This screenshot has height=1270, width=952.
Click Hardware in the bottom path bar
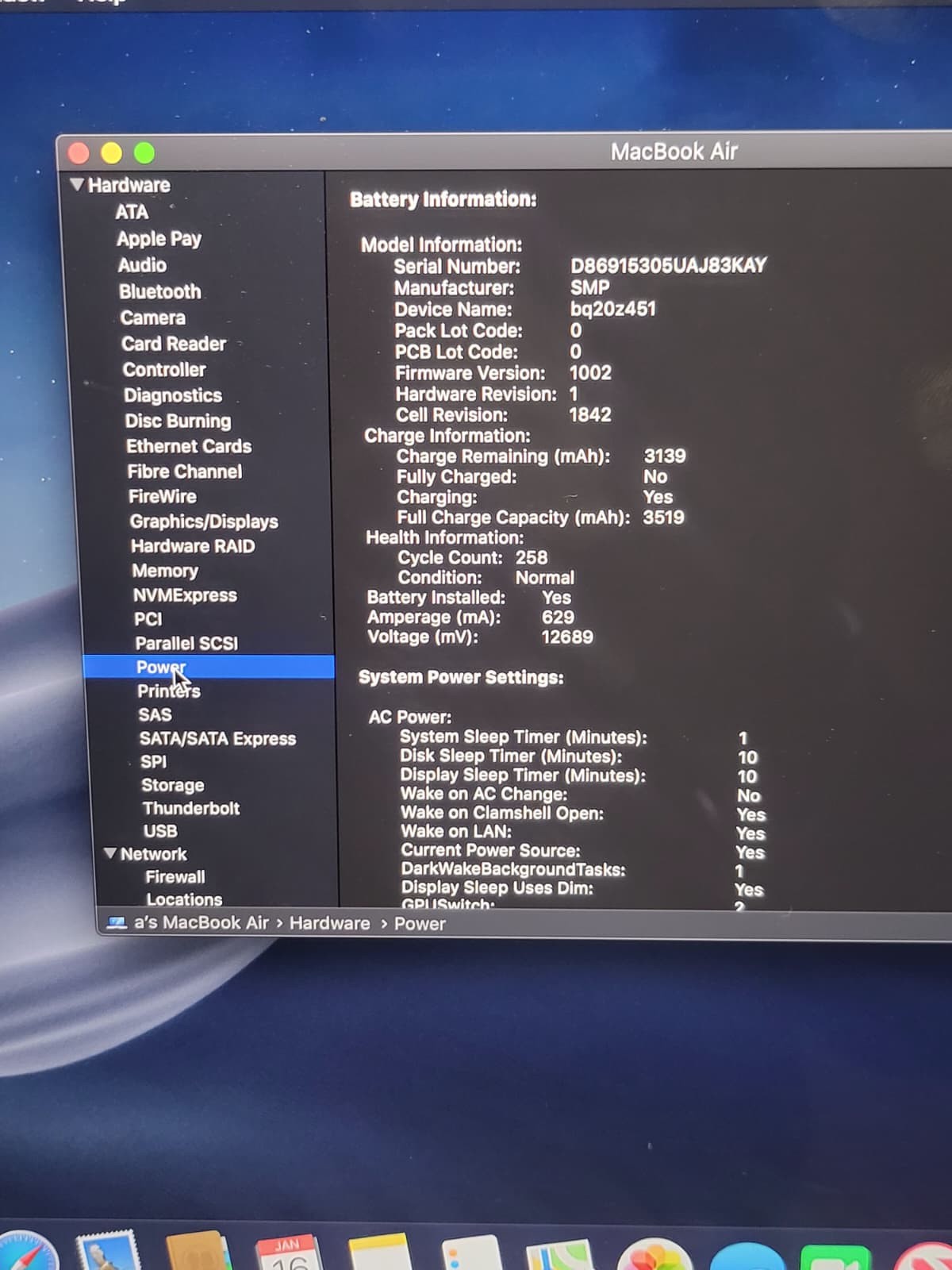(x=329, y=924)
